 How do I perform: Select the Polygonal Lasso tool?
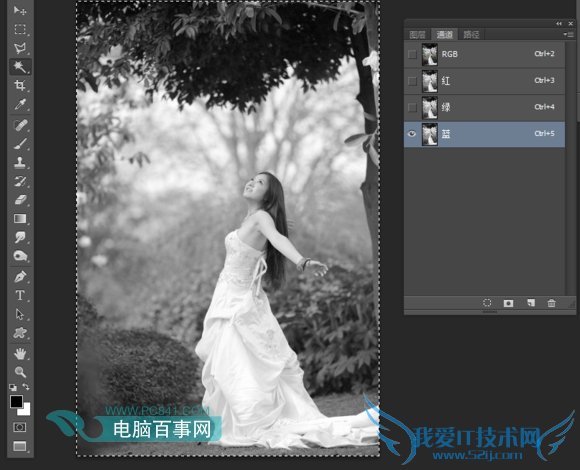tap(20, 48)
